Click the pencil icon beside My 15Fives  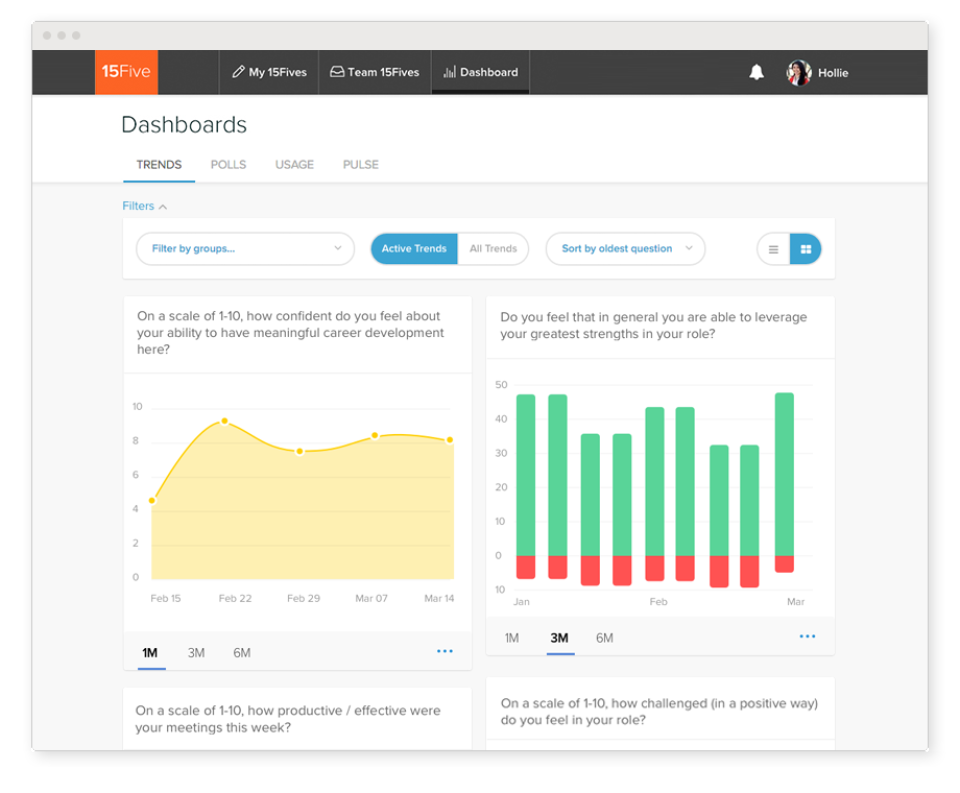coord(238,72)
